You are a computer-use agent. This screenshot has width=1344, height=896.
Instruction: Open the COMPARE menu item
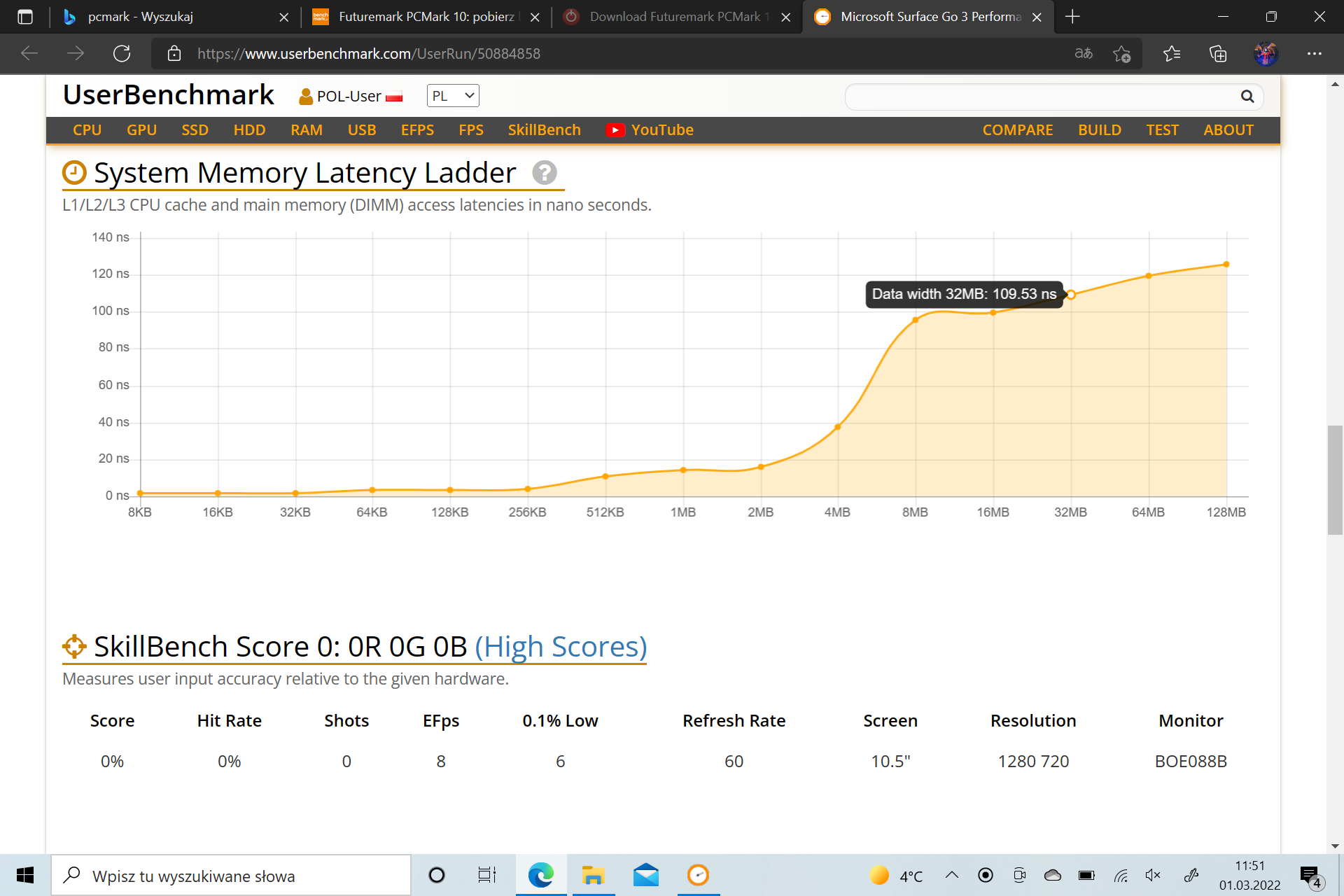(x=1017, y=130)
